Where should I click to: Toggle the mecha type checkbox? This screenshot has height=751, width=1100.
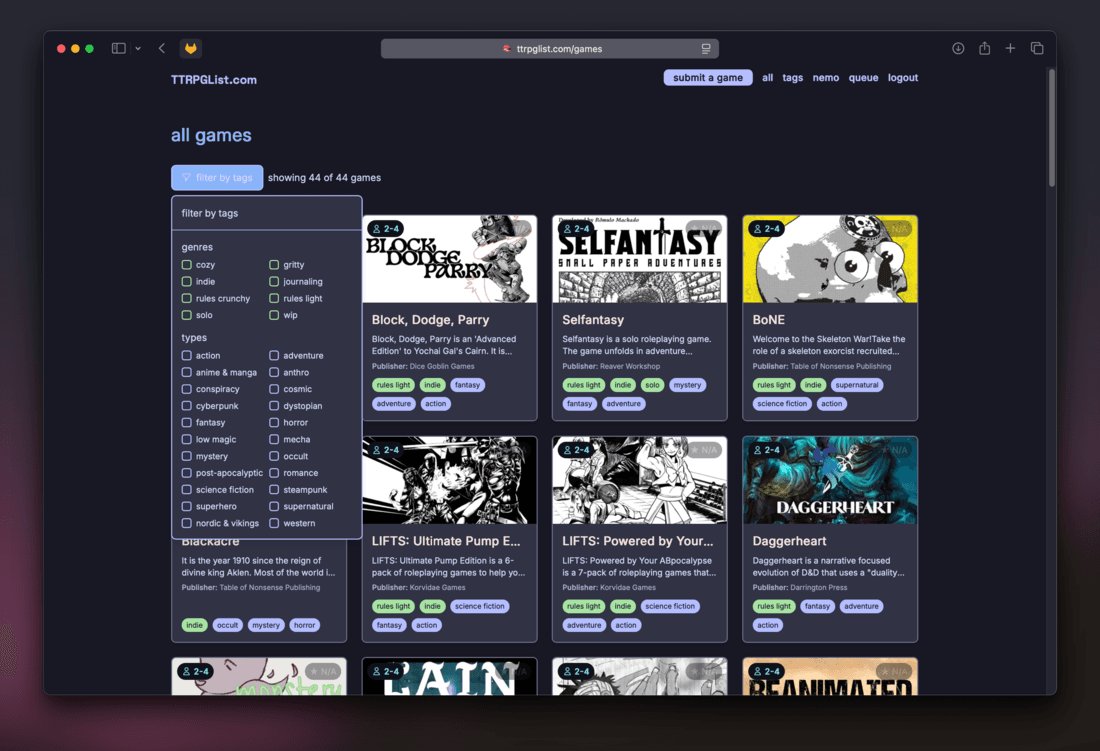coord(274,440)
